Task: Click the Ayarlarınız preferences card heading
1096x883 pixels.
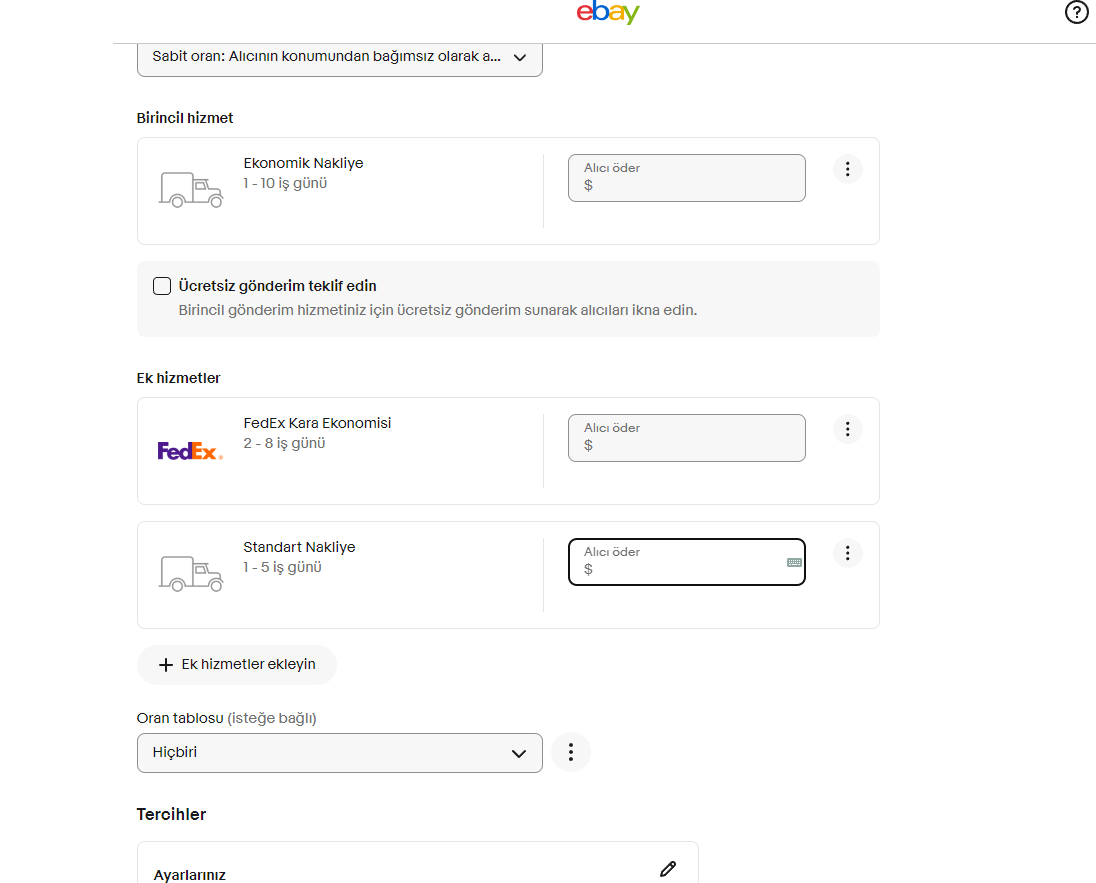Action: tap(190, 875)
